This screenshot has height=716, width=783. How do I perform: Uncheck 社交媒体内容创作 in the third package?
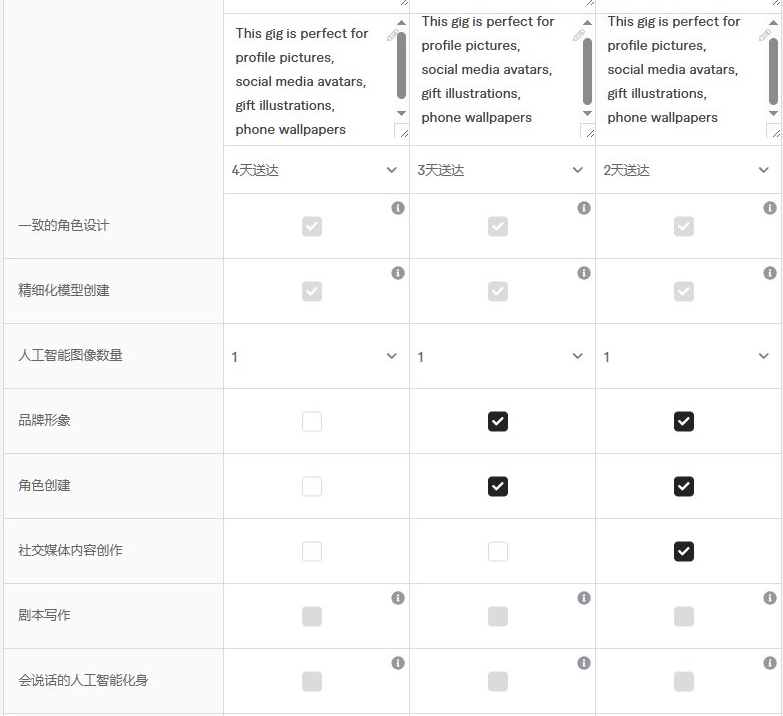coord(684,551)
